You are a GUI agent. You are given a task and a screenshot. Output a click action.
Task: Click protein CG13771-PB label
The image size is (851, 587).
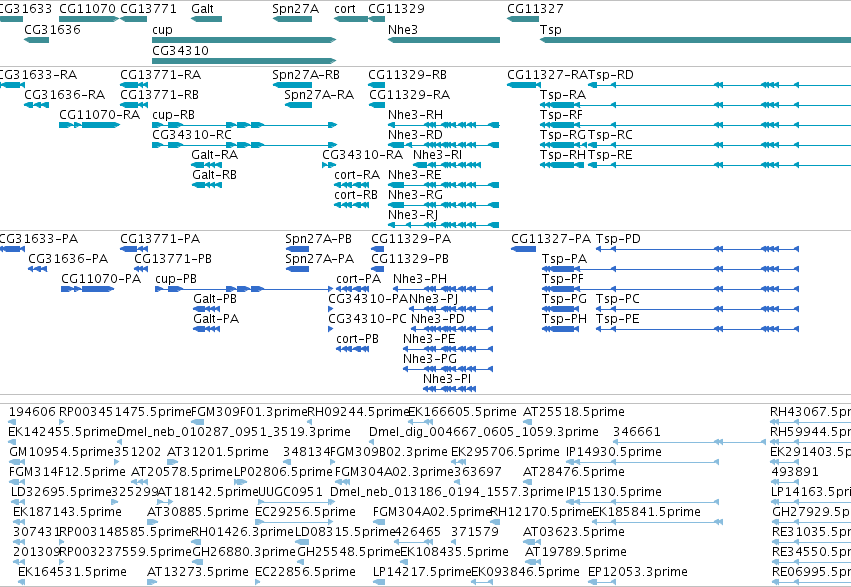(x=173, y=259)
